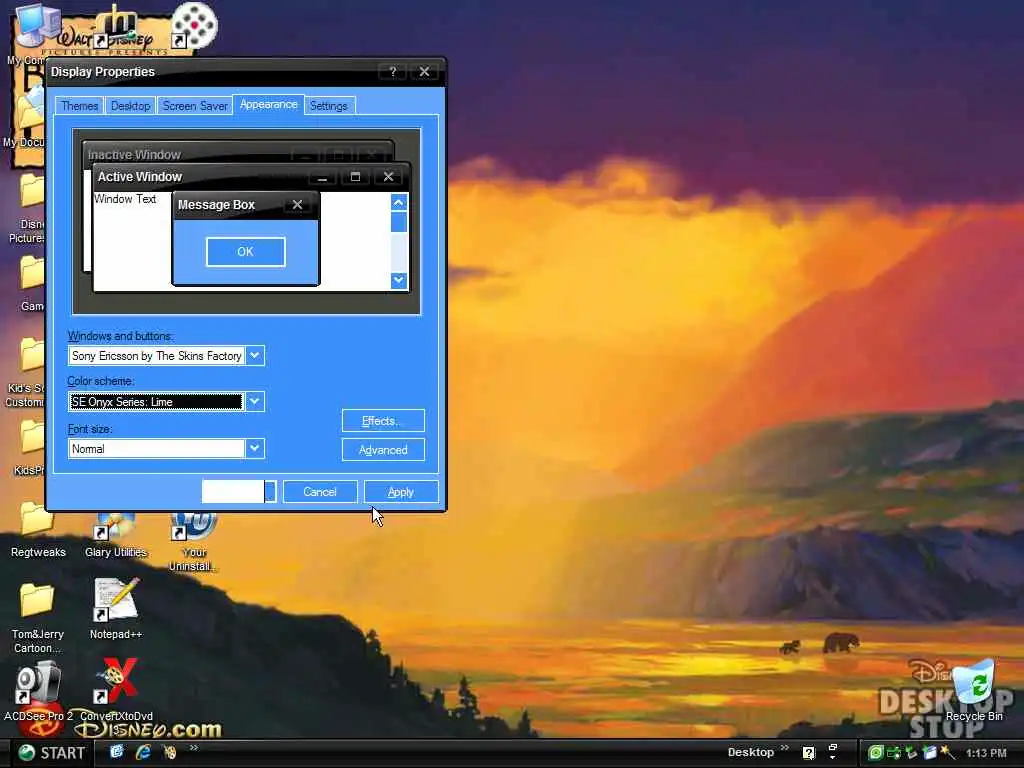The height and width of the screenshot is (768, 1024).
Task: Click the blank OK button beside Cancel
Action: [238, 492]
